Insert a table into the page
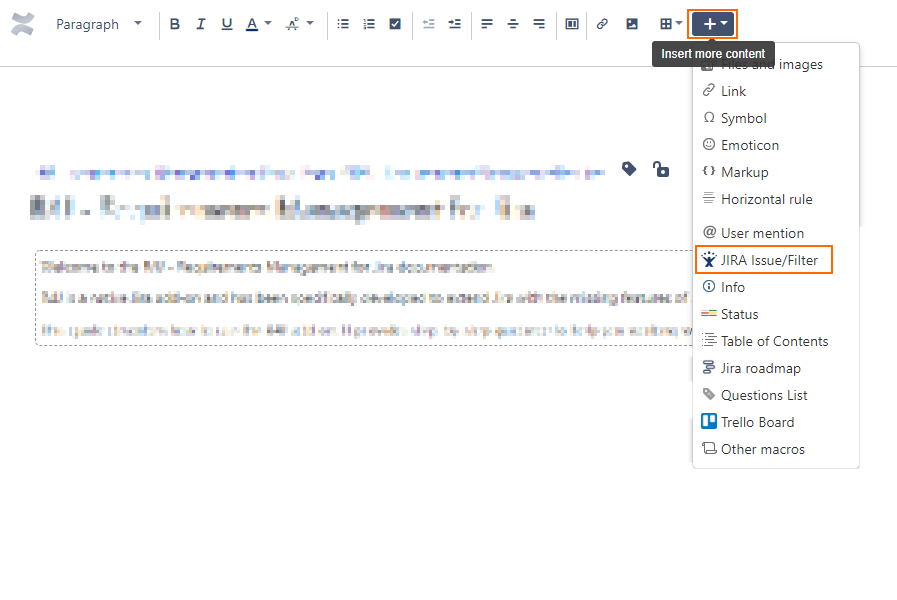897x600 pixels. click(x=667, y=24)
